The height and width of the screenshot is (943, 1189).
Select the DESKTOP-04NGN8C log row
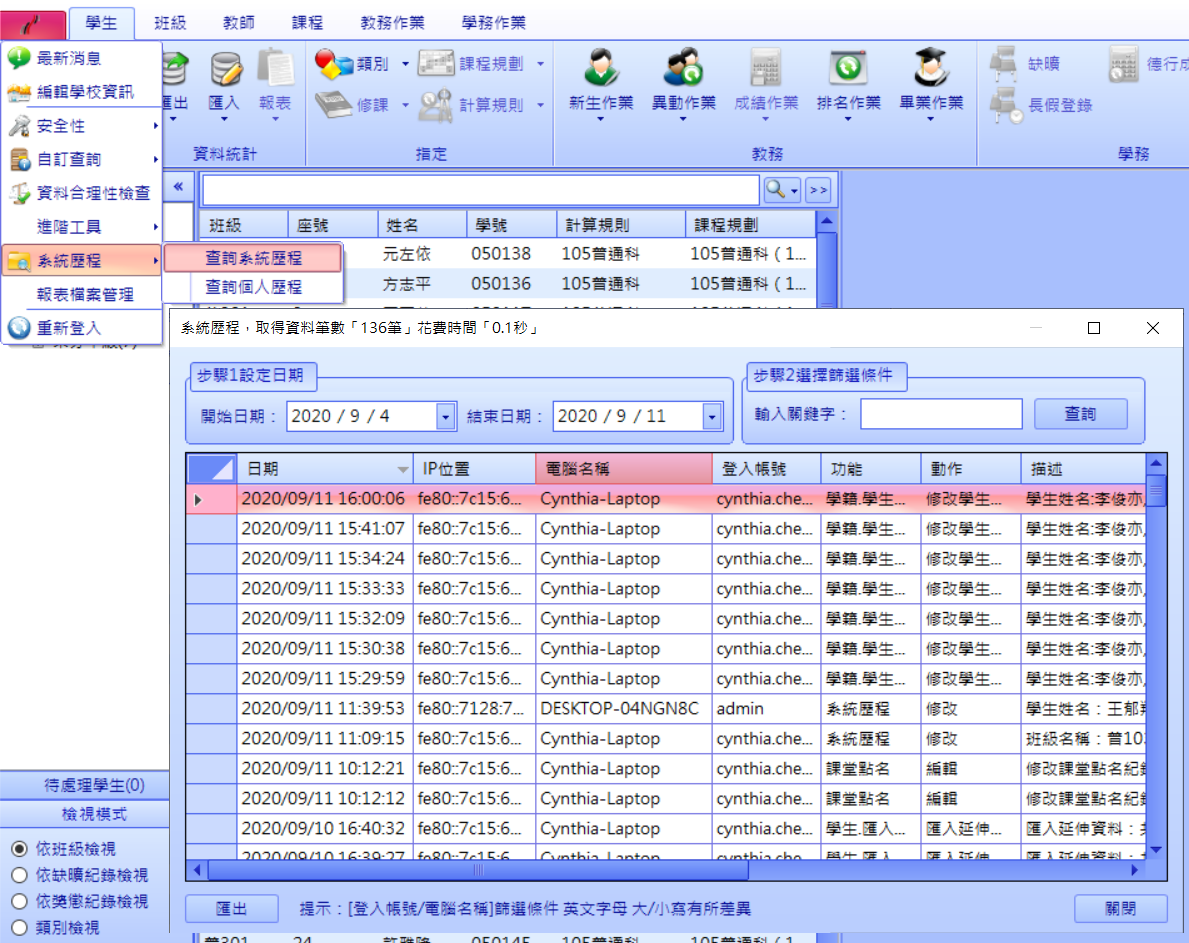click(666, 709)
